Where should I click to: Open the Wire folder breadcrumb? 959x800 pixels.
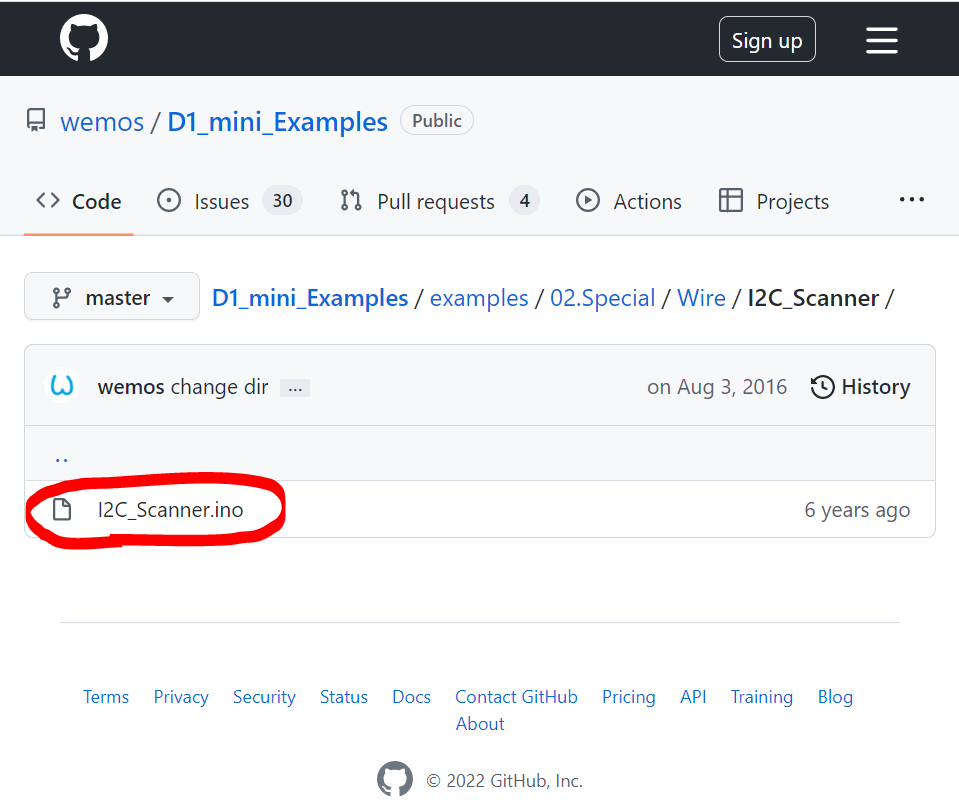pyautogui.click(x=701, y=298)
